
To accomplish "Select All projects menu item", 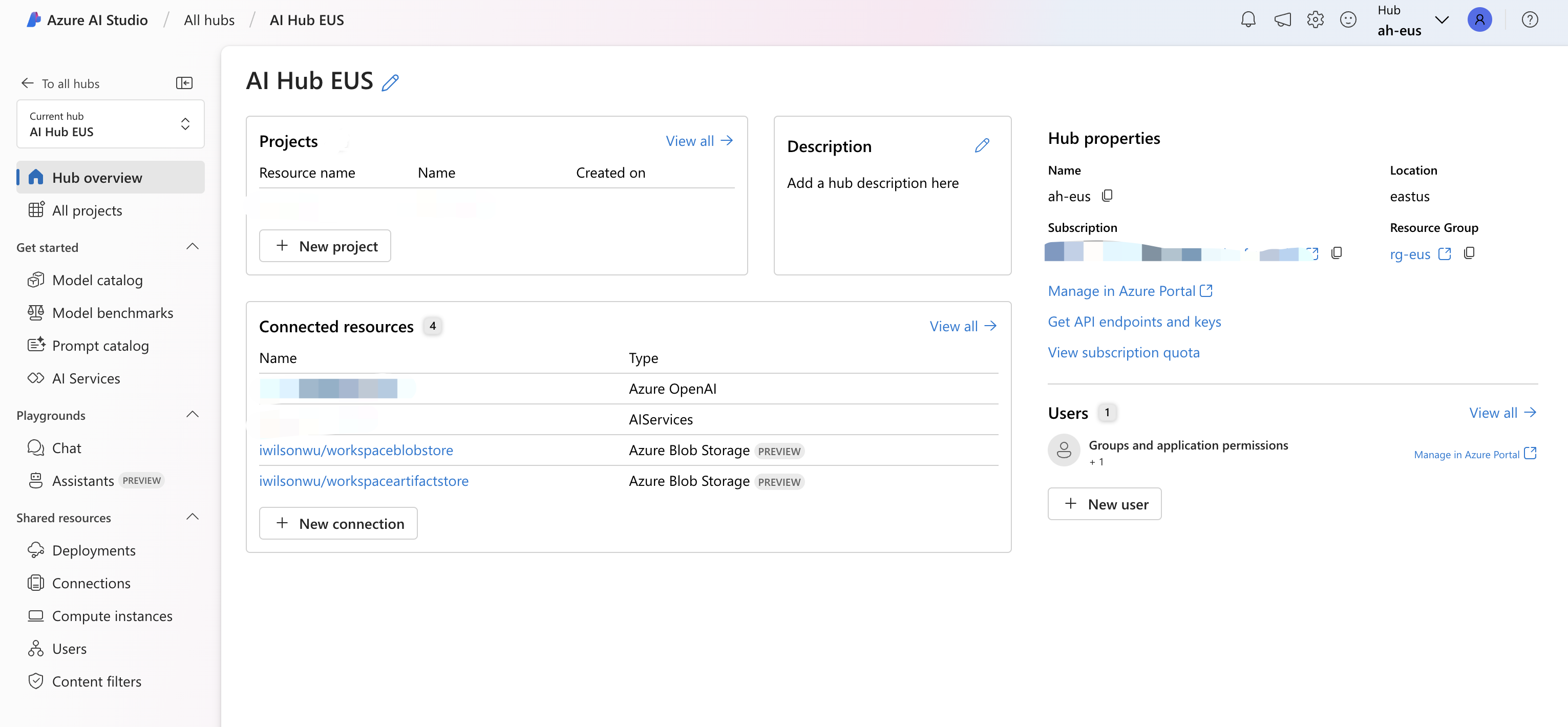I will pos(87,210).
